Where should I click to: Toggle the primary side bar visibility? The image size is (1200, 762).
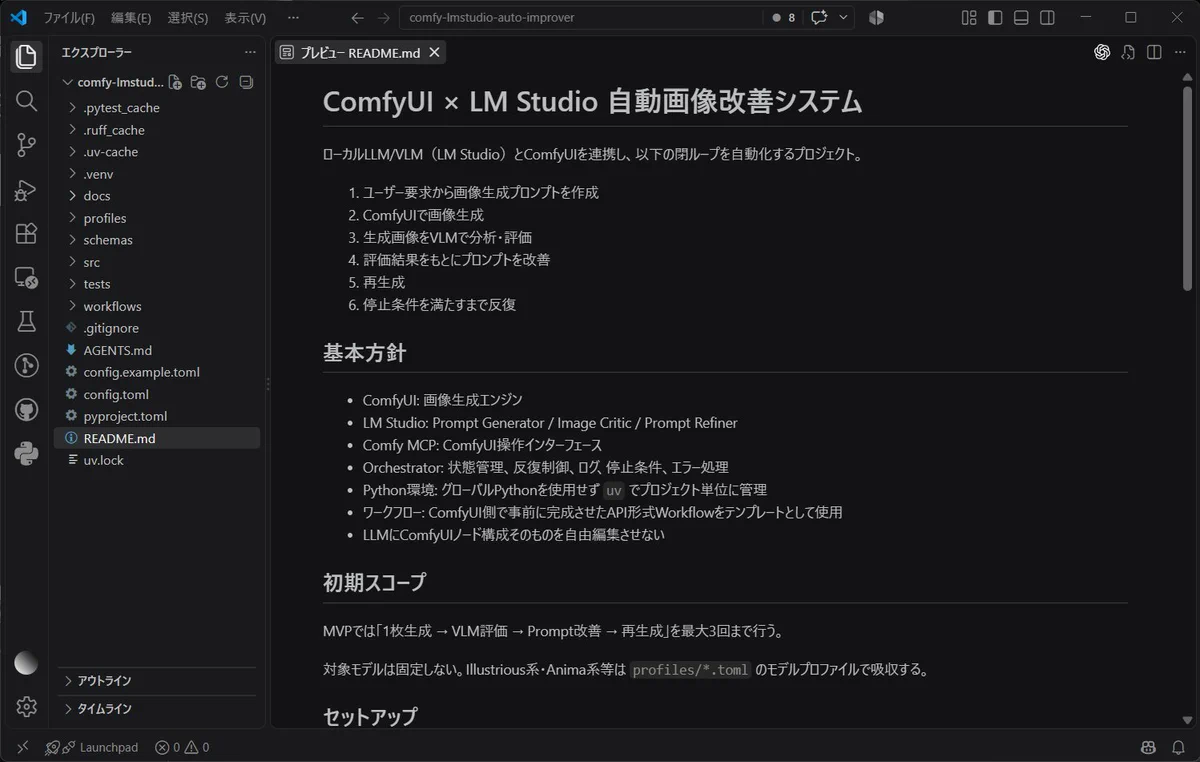coord(995,17)
